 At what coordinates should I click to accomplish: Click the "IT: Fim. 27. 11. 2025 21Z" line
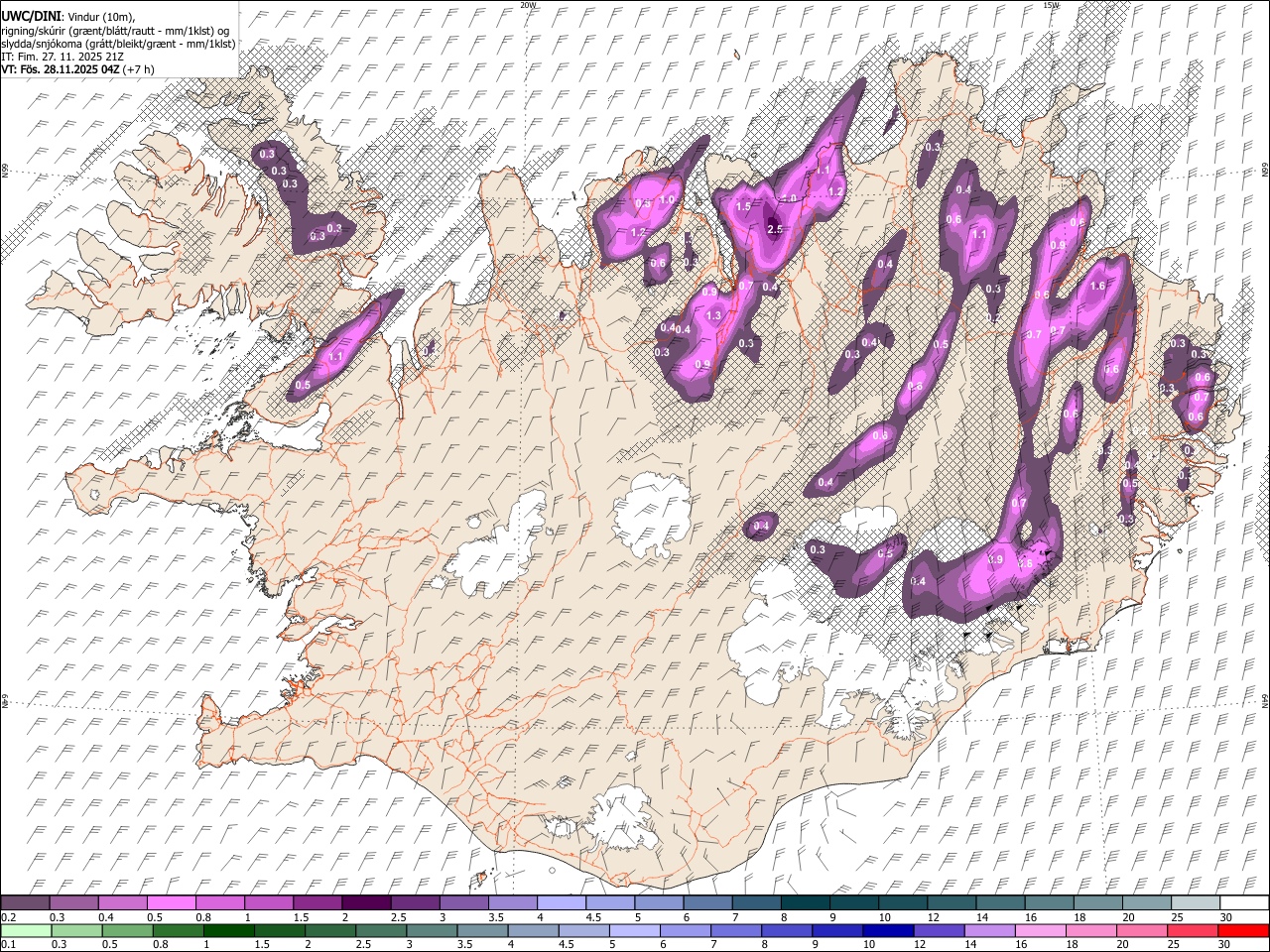click(x=63, y=57)
